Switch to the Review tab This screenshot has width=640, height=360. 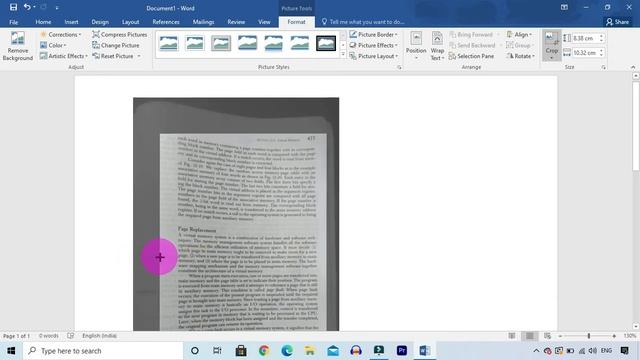click(x=236, y=22)
